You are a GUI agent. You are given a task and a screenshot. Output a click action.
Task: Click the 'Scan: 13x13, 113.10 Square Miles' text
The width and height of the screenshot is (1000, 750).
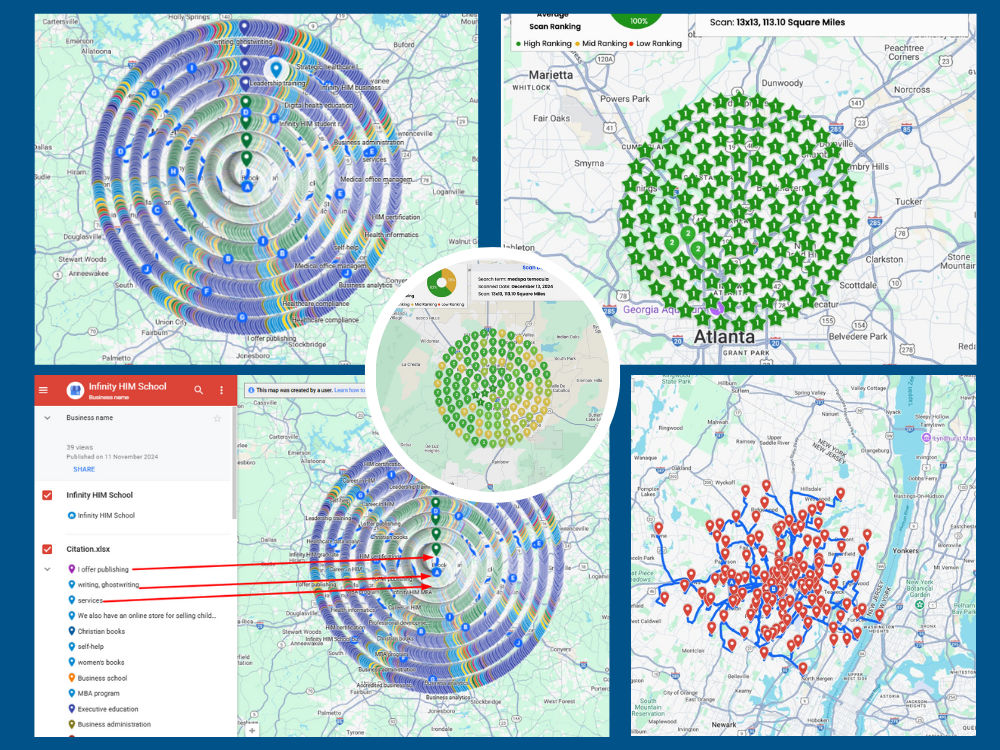[777, 22]
